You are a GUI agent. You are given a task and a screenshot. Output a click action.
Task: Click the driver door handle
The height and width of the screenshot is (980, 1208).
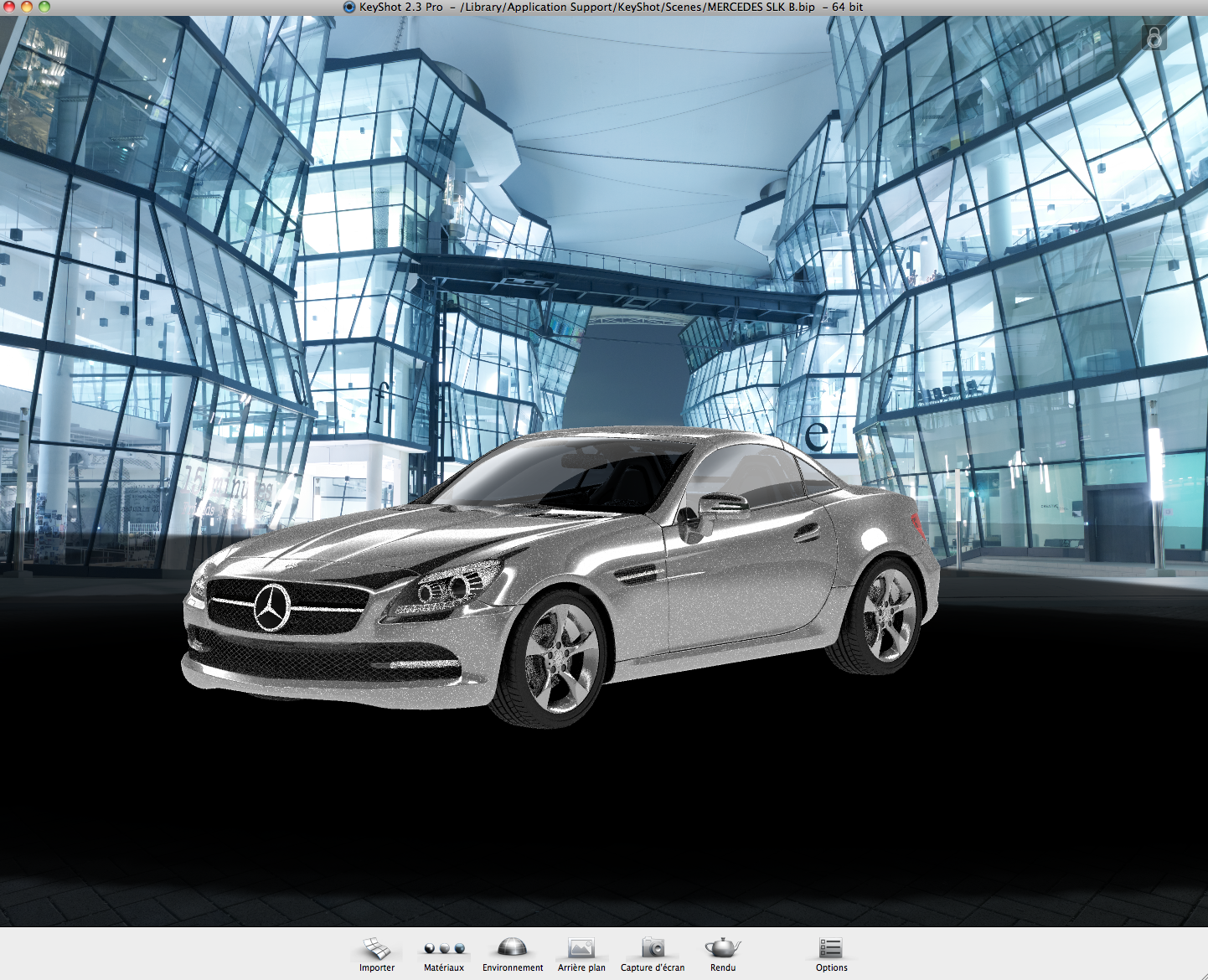tap(807, 533)
